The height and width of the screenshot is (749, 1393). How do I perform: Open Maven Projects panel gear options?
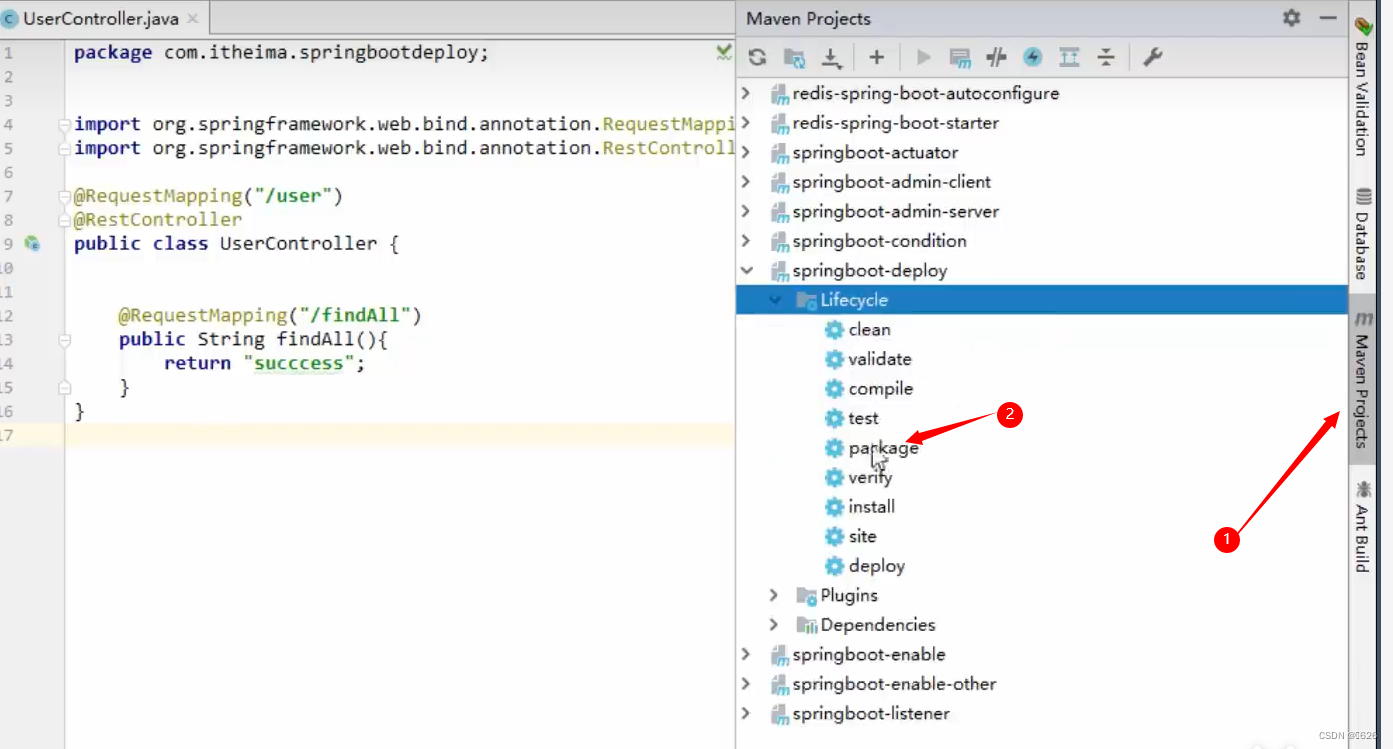tap(1292, 18)
